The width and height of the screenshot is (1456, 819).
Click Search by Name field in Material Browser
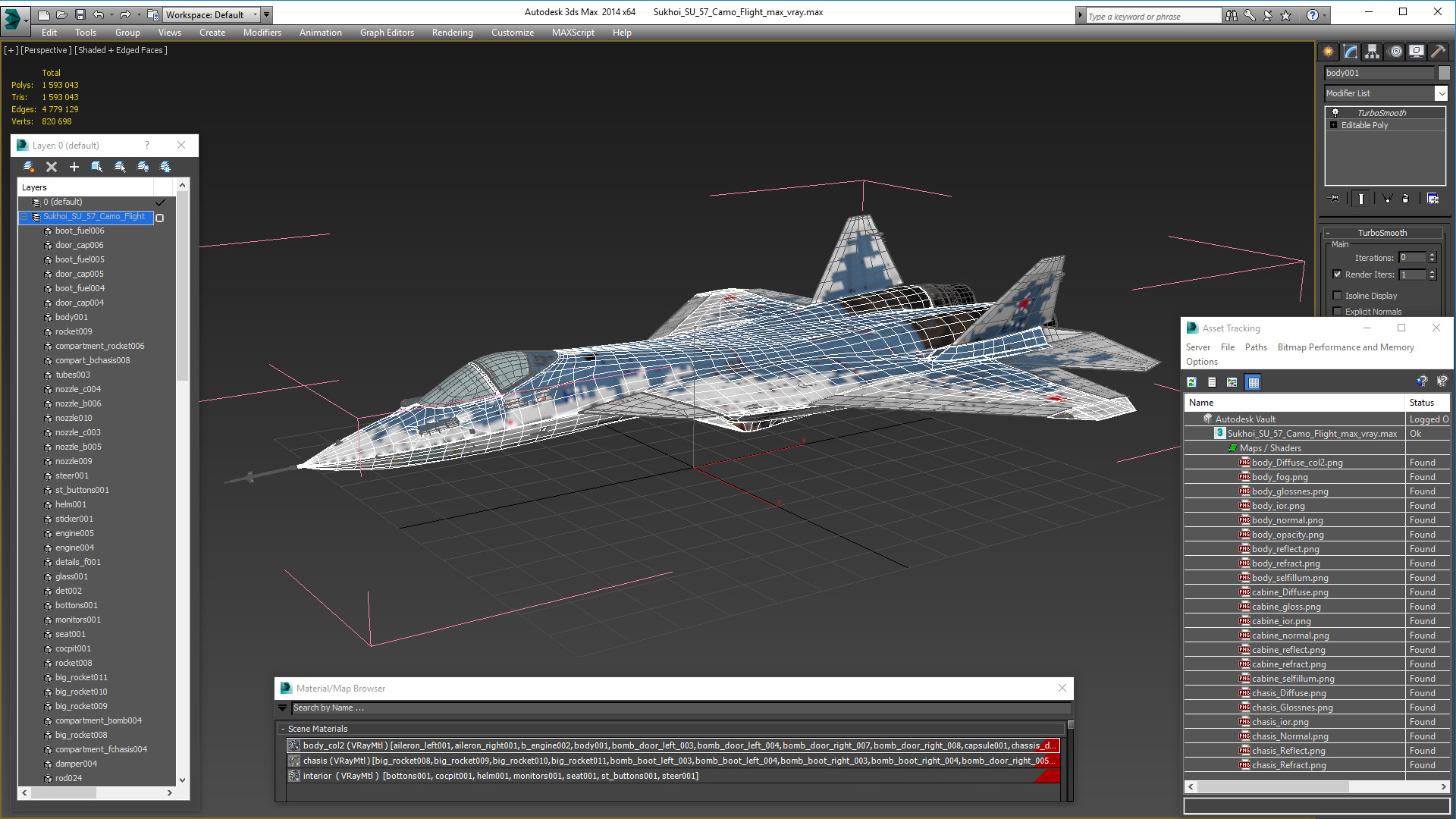[681, 708]
